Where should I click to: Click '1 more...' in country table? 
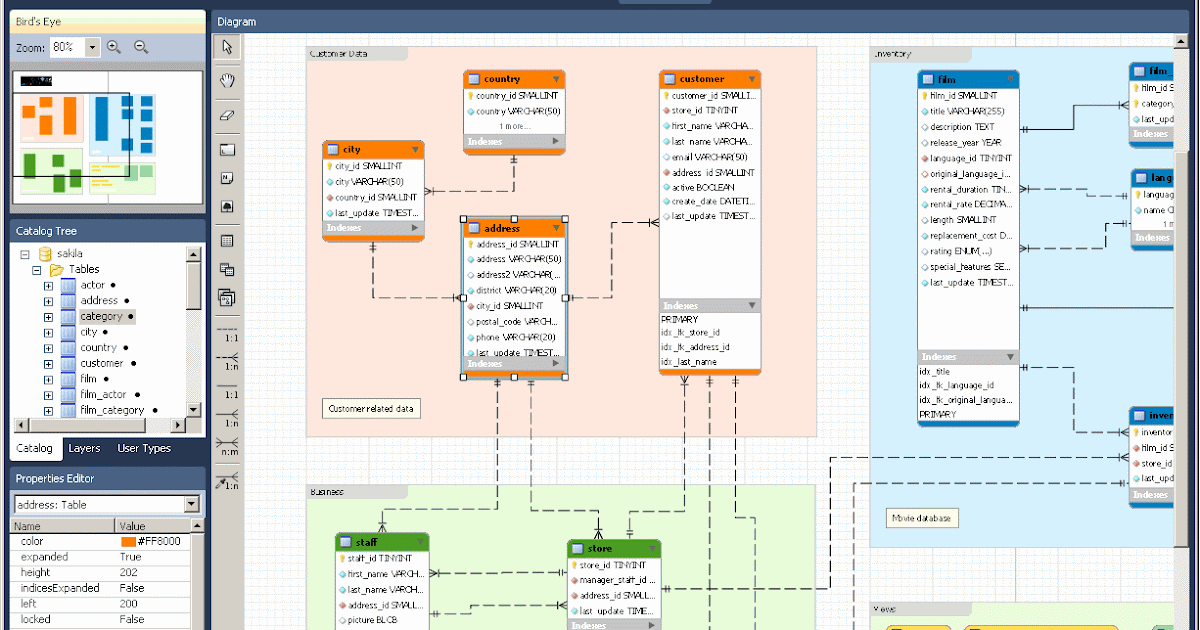[x=514, y=127]
